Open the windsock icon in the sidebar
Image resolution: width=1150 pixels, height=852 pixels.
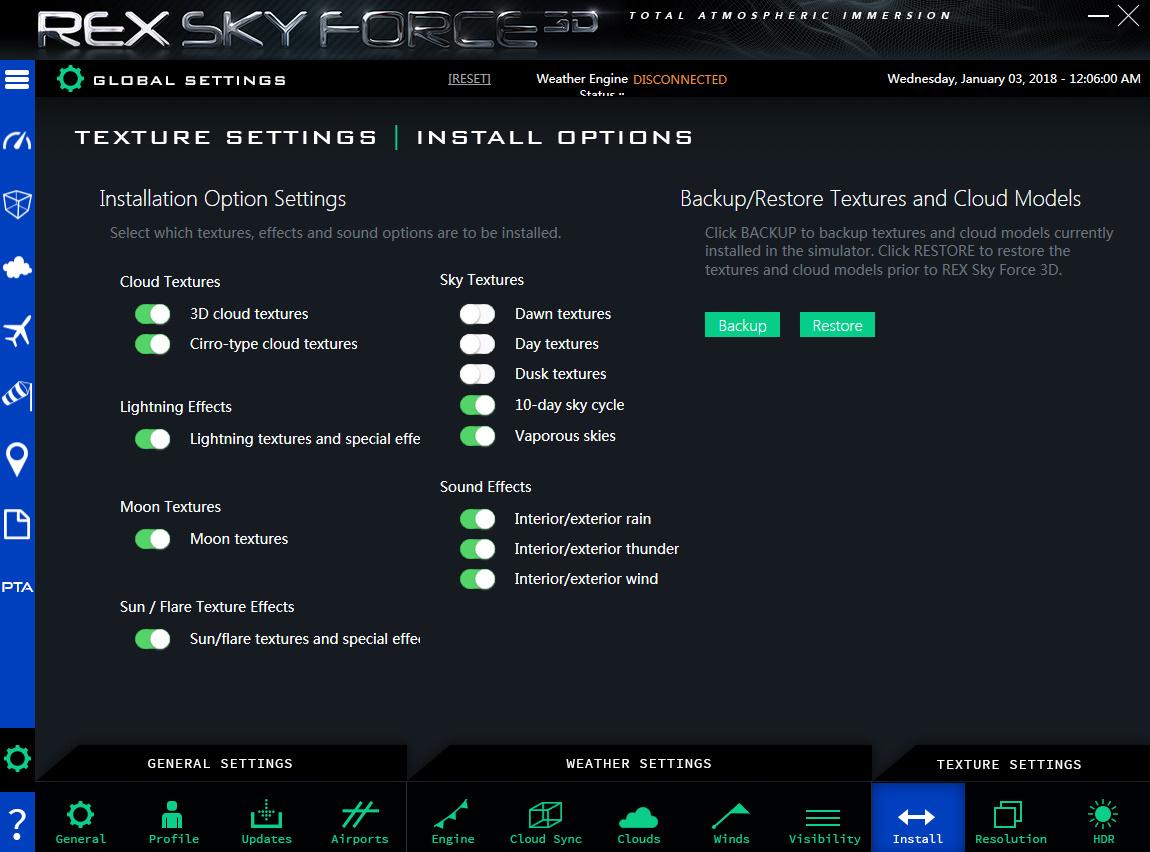click(x=17, y=395)
